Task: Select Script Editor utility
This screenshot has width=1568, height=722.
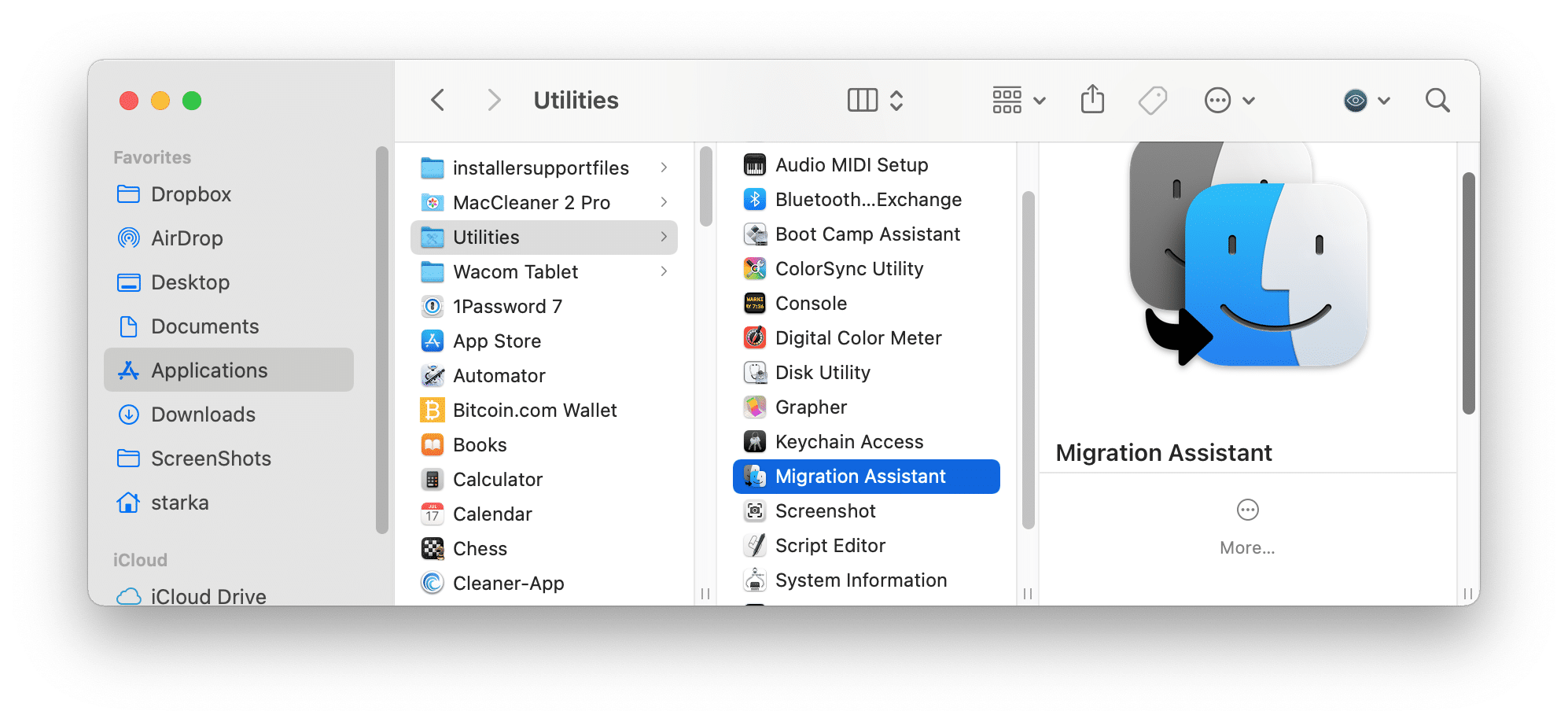Action: coord(867,546)
